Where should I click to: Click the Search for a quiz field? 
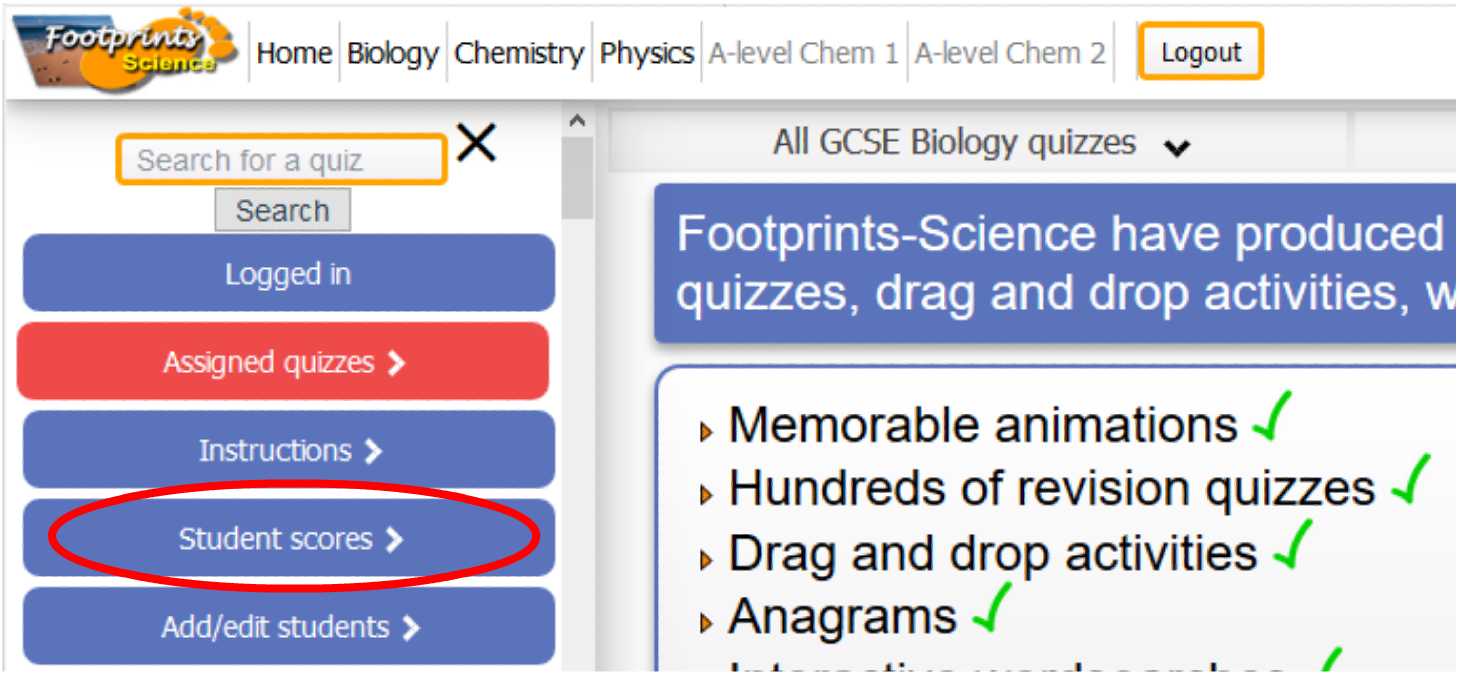click(281, 160)
